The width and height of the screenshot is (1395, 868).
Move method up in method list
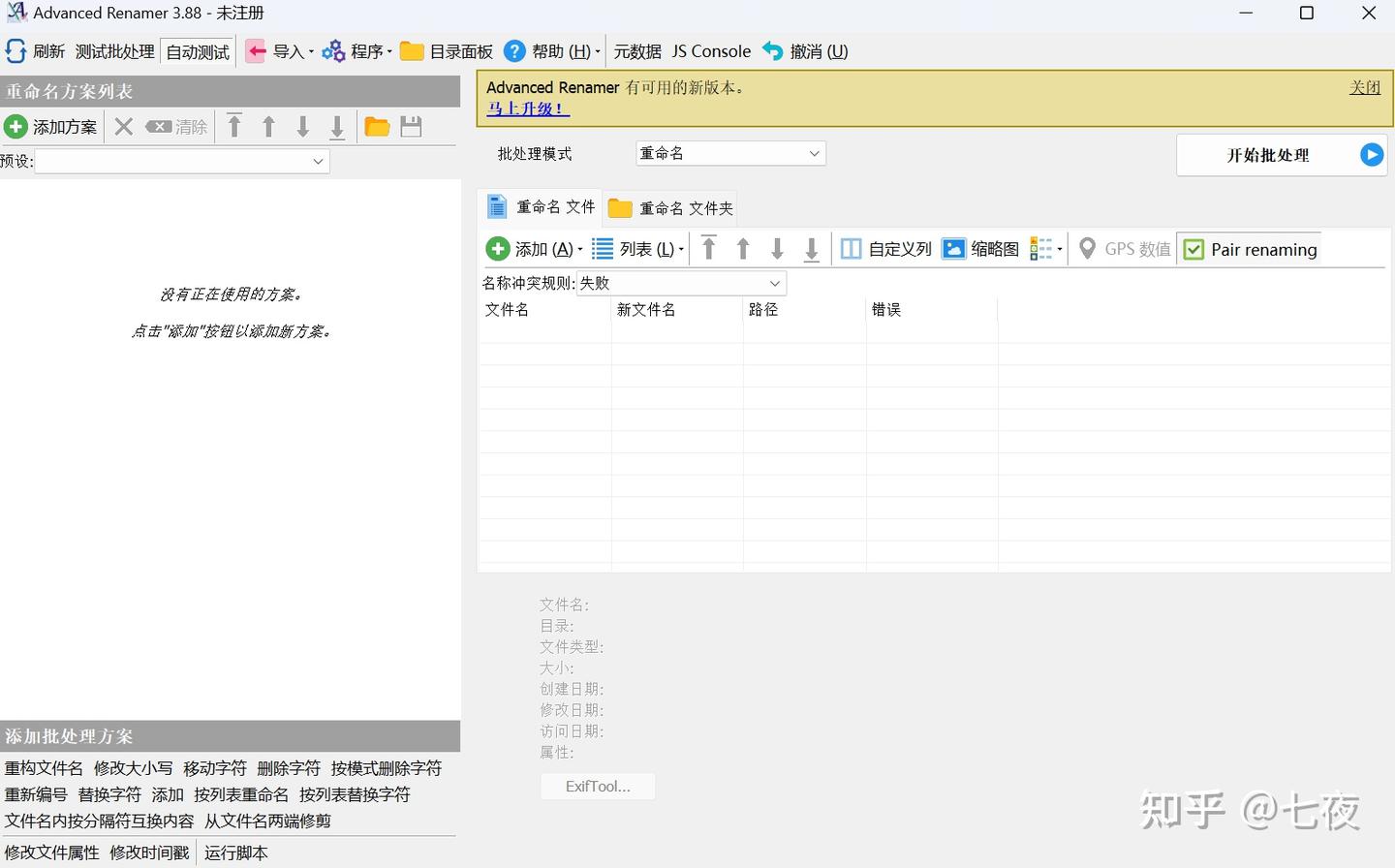pyautogui.click(x=268, y=126)
